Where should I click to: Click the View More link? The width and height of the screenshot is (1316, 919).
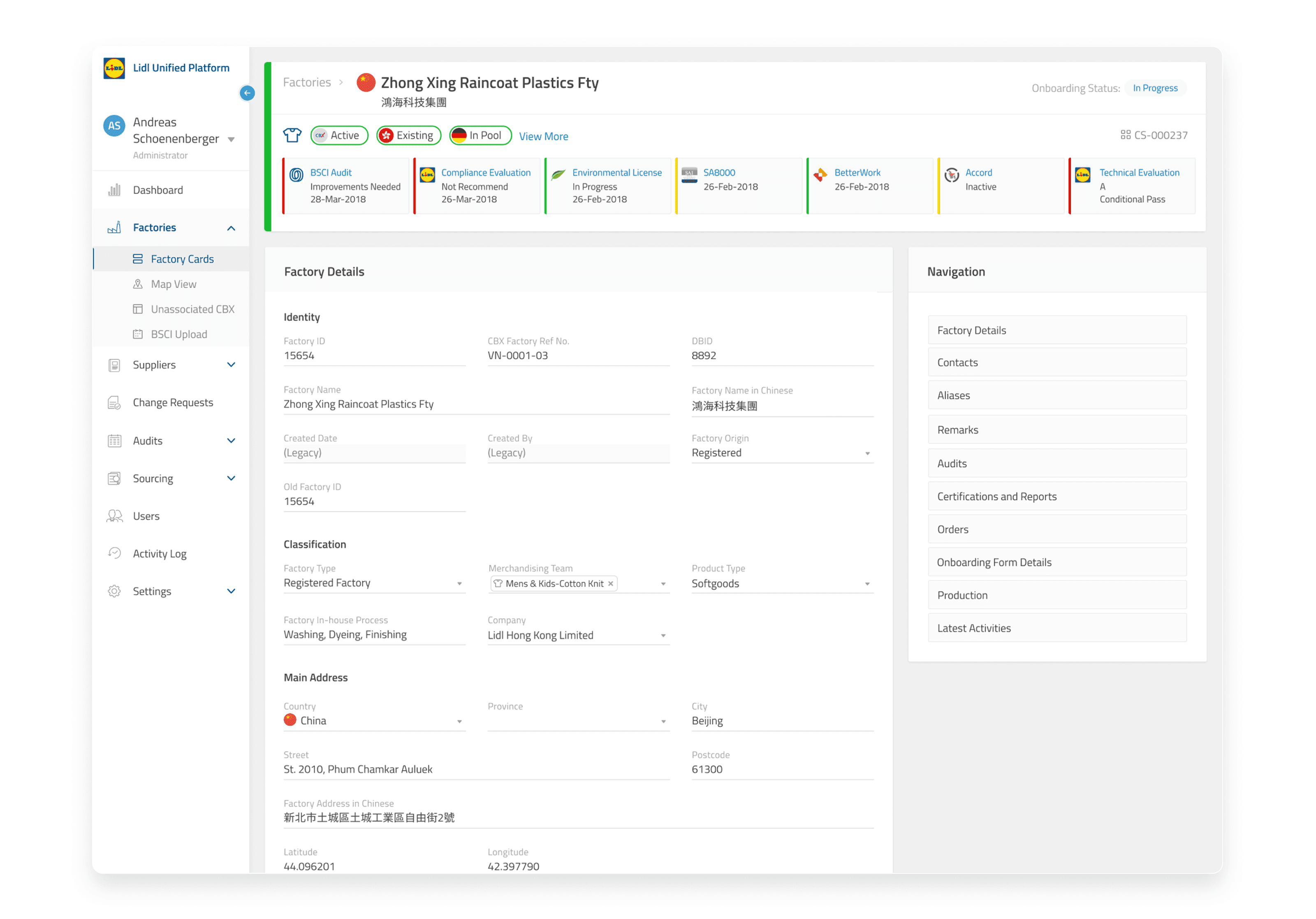543,137
